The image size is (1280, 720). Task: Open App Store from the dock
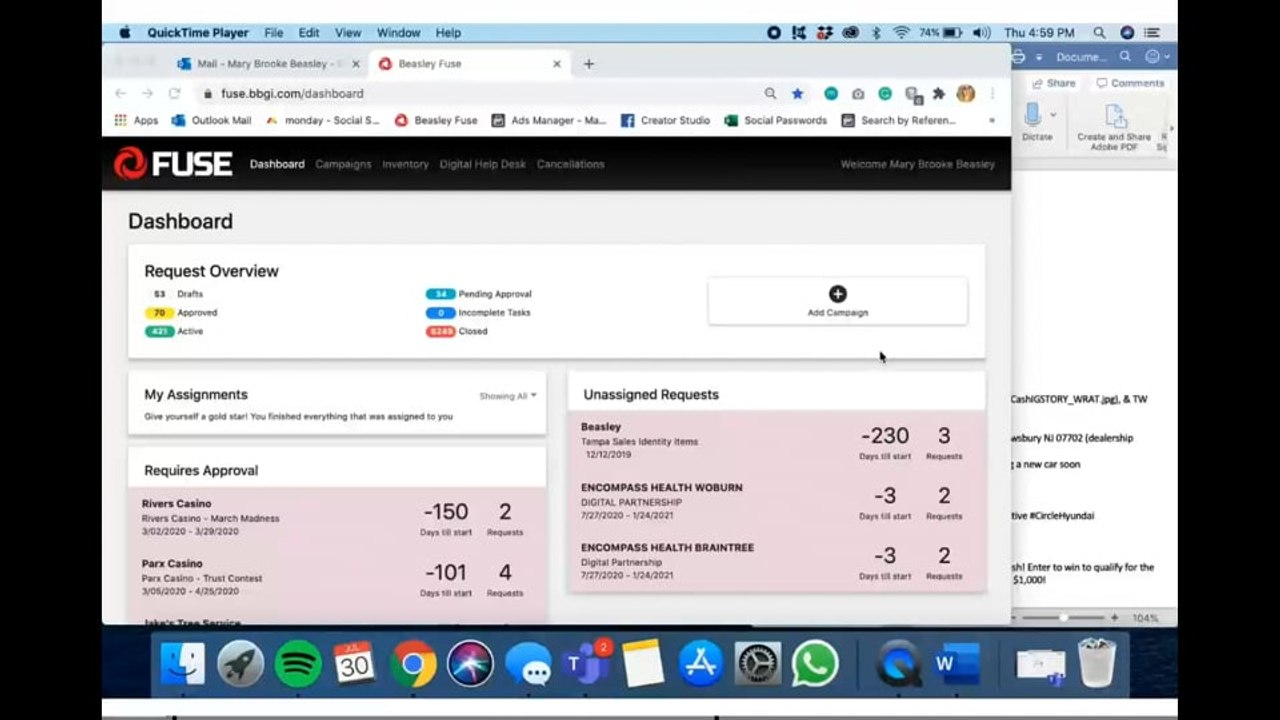700,664
